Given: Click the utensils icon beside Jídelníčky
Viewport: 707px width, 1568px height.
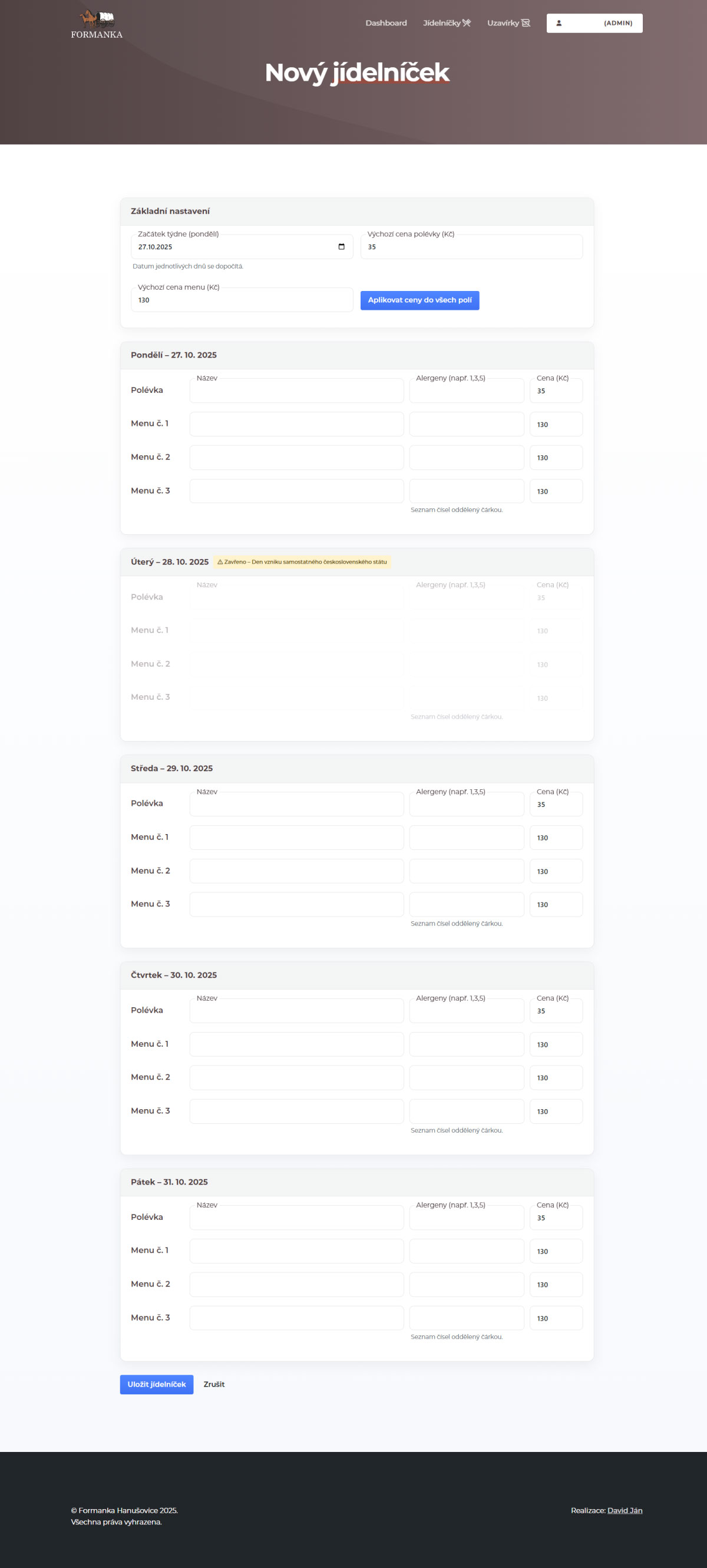Looking at the screenshot, I should coord(467,23).
